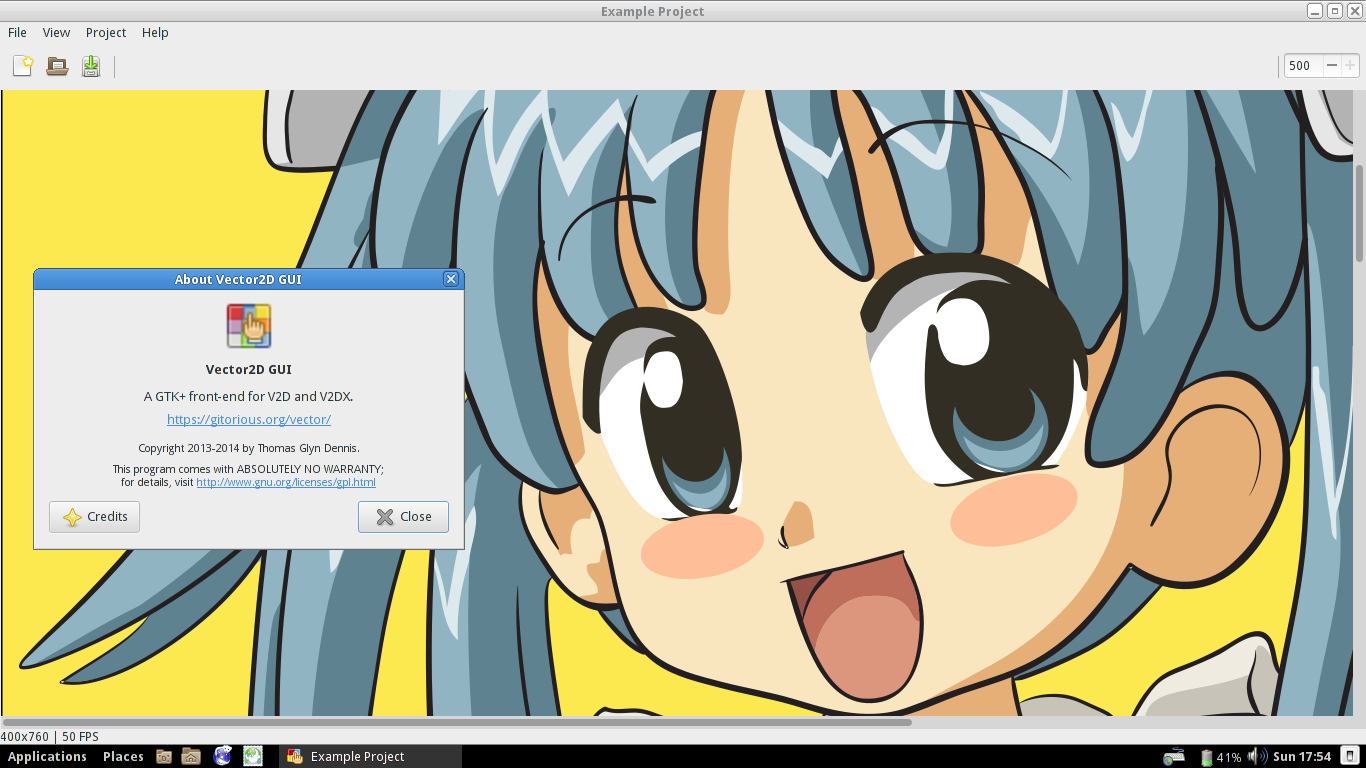
Task: Open the File menu
Action: (x=18, y=32)
